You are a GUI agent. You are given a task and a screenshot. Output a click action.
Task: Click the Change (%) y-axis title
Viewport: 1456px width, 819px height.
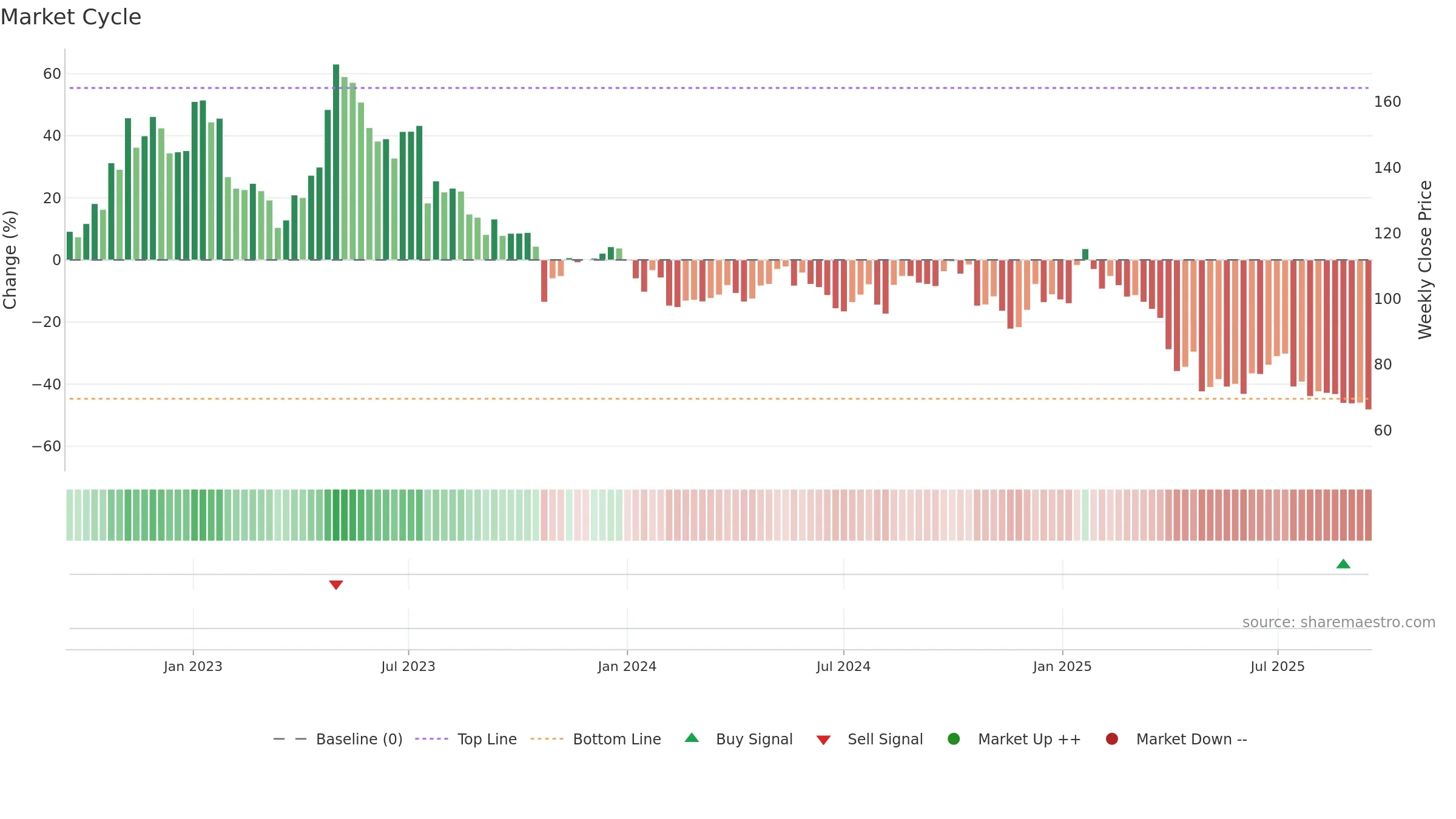click(10, 260)
